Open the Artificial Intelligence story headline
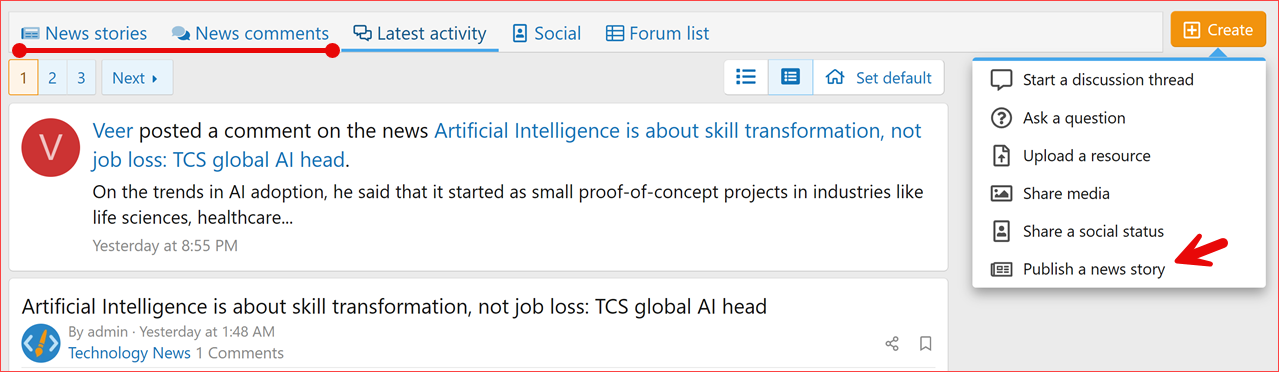The image size is (1279, 372). pos(394,306)
